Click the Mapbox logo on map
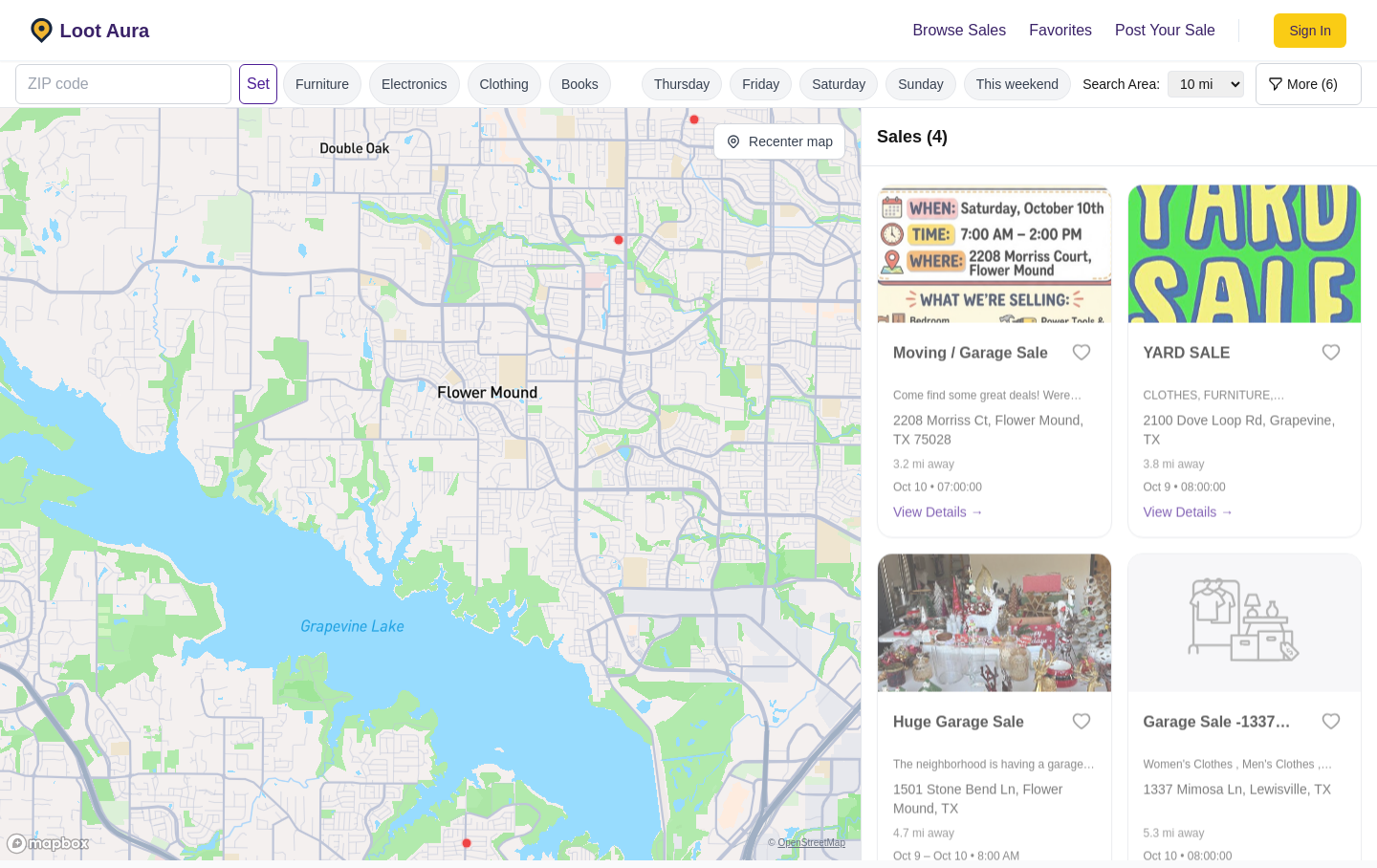The width and height of the screenshot is (1377, 868). [48, 843]
